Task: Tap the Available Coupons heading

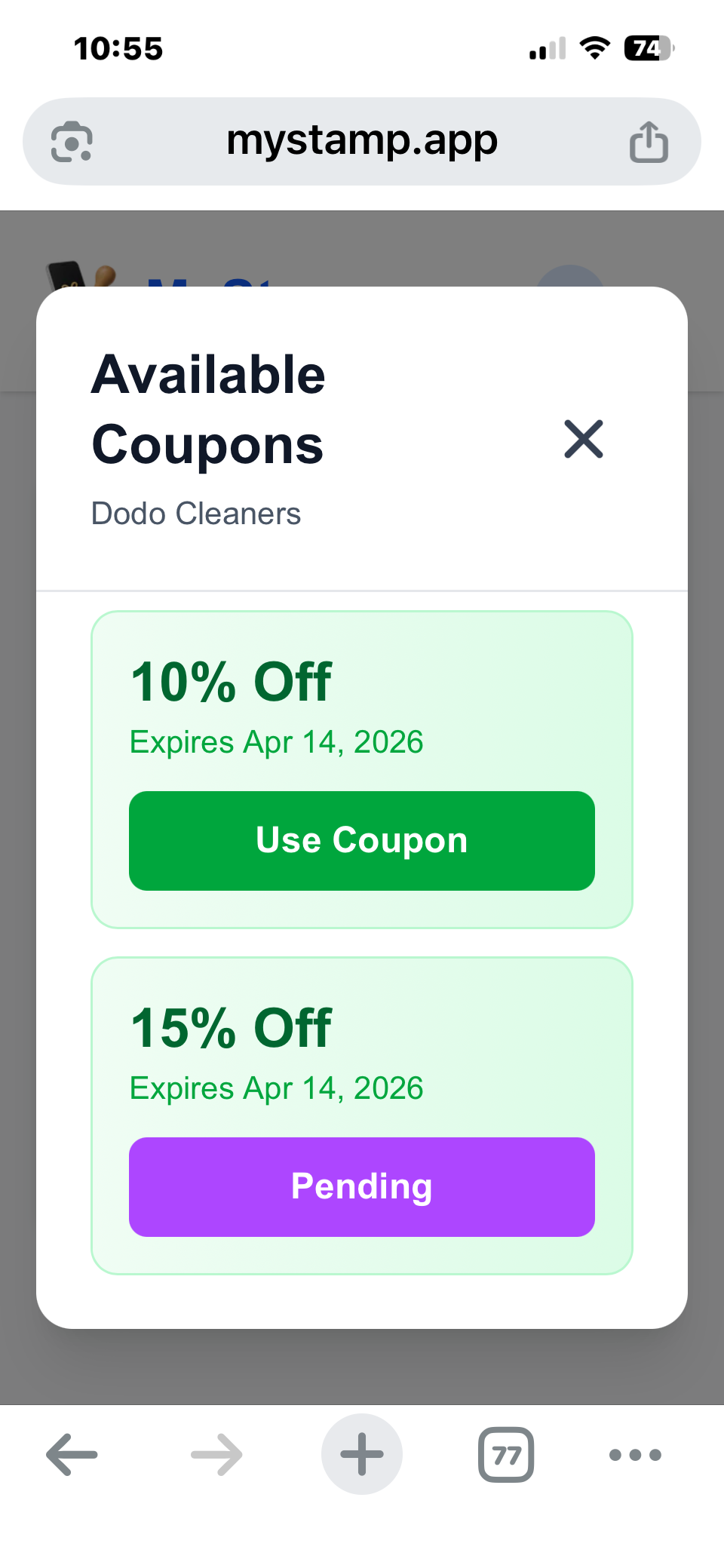Action: click(x=208, y=410)
